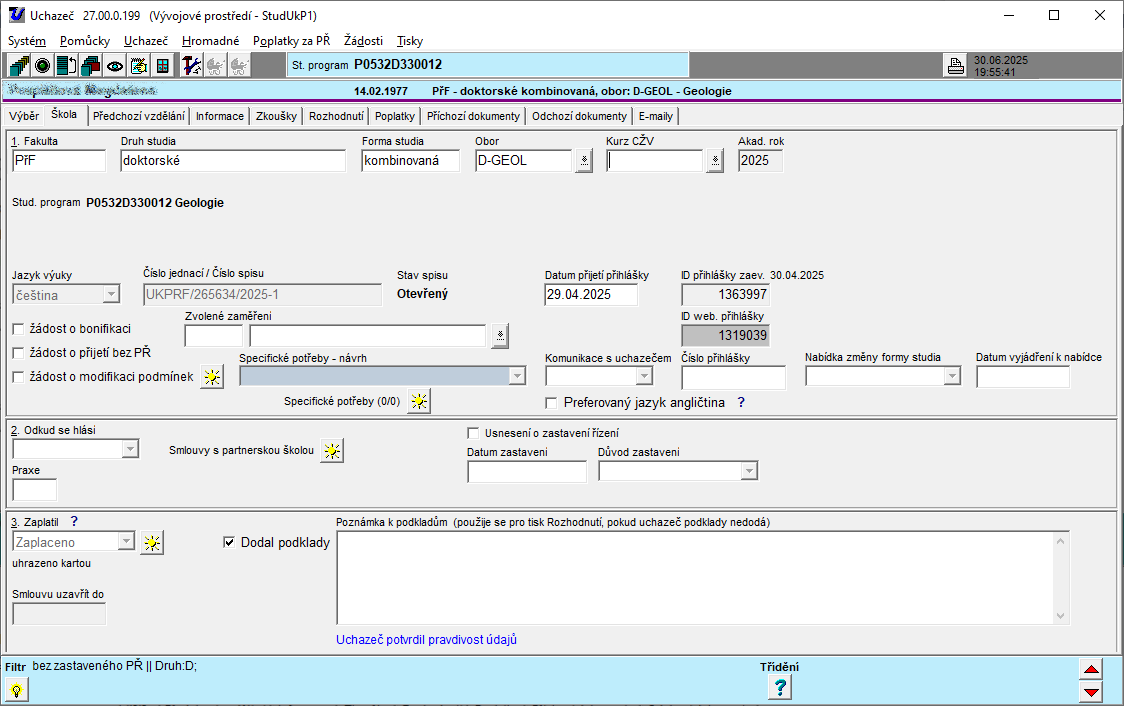Expand the Důvod zastavení dropdown

click(x=748, y=471)
